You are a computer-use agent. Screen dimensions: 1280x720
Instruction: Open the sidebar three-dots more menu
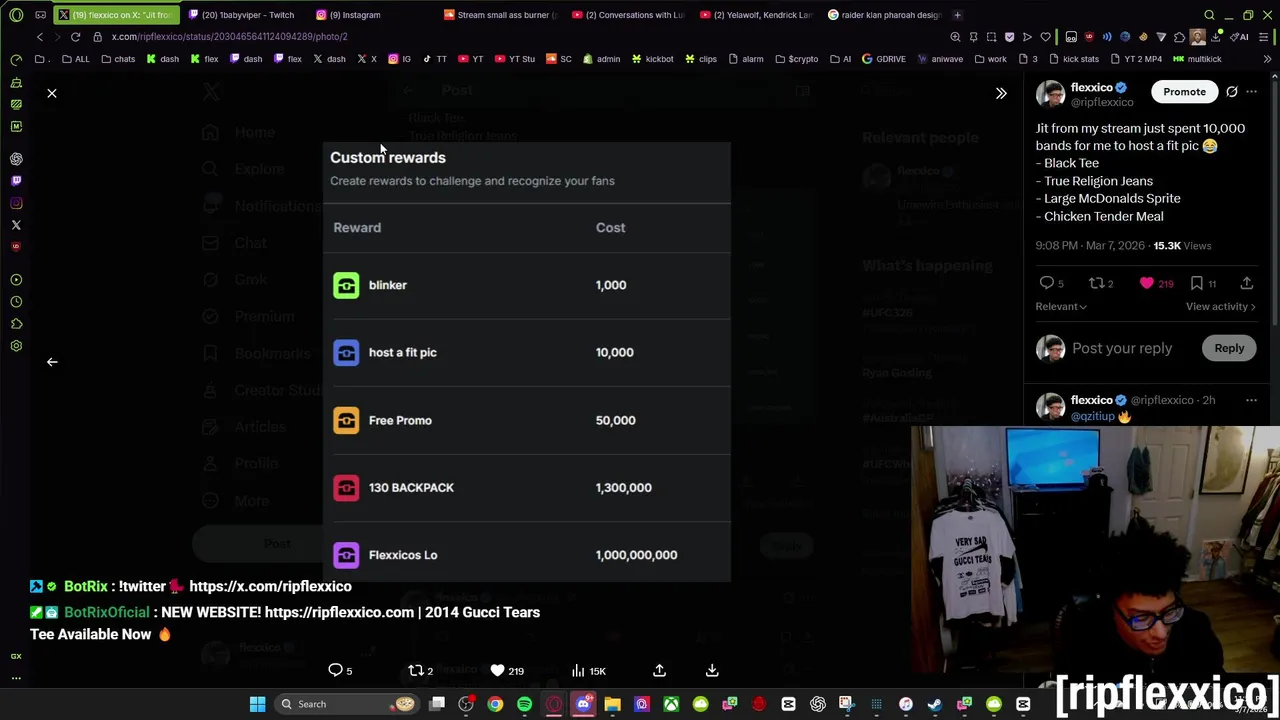[x=16, y=678]
